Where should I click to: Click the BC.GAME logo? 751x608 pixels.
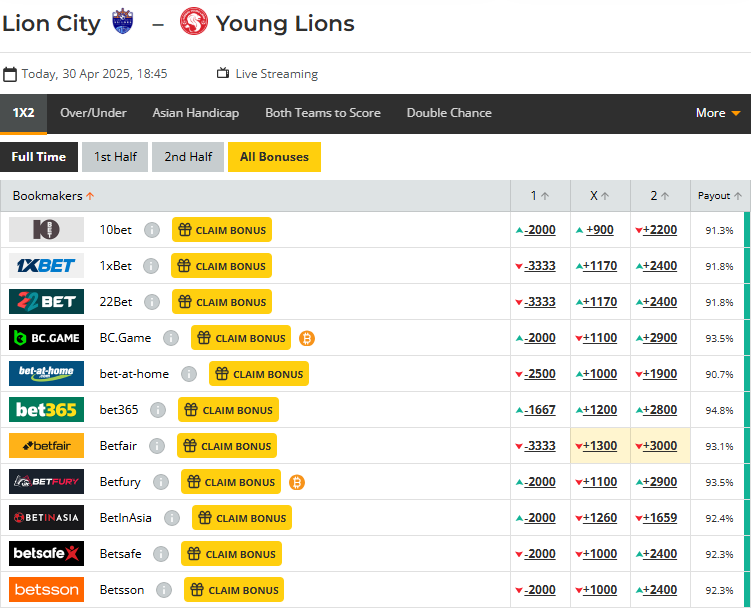(x=46, y=337)
